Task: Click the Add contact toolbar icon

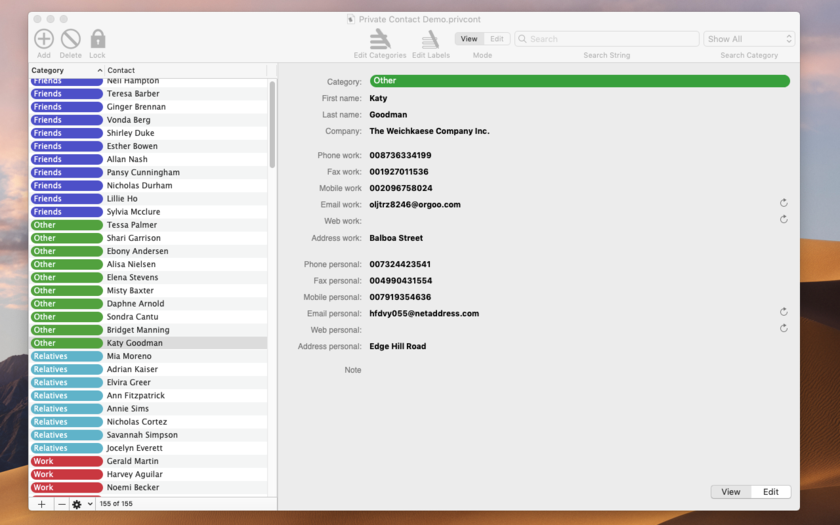Action: click(44, 39)
